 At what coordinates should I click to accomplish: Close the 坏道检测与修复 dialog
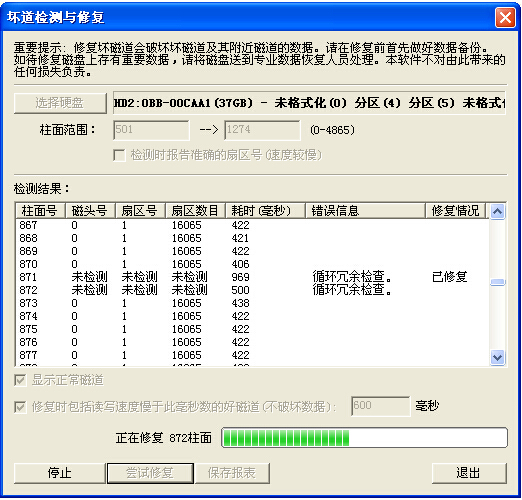coord(505,17)
